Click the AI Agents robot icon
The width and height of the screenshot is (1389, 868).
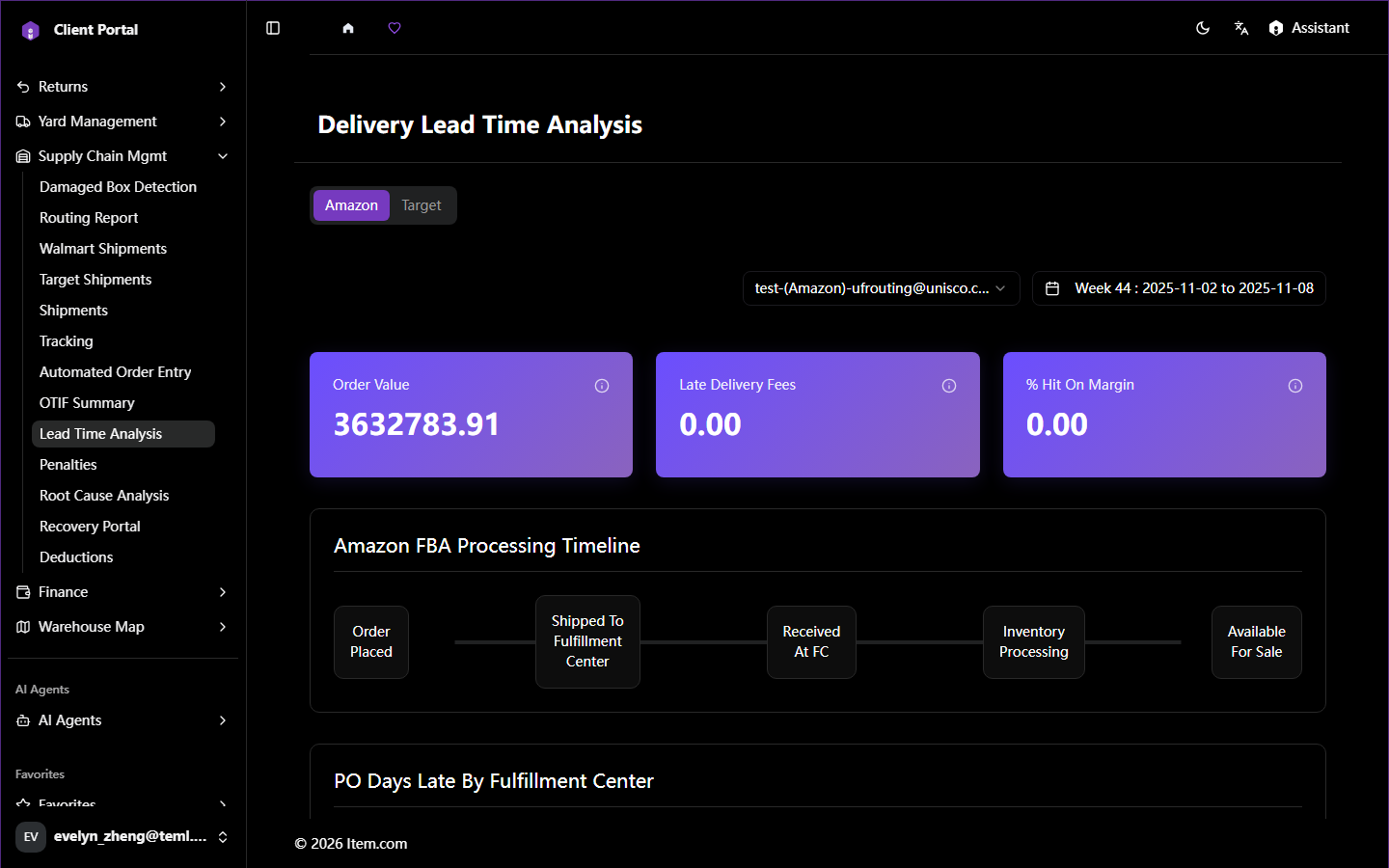23,720
